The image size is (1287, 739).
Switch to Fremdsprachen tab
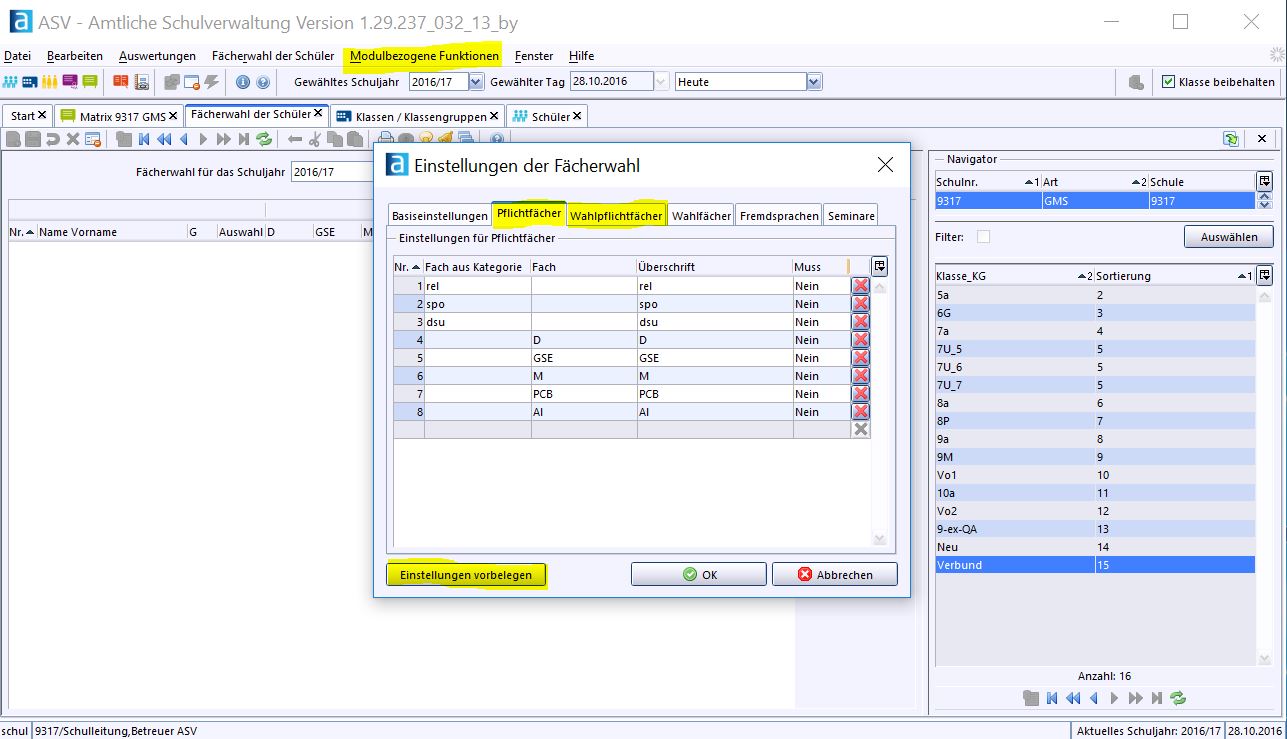click(779, 215)
